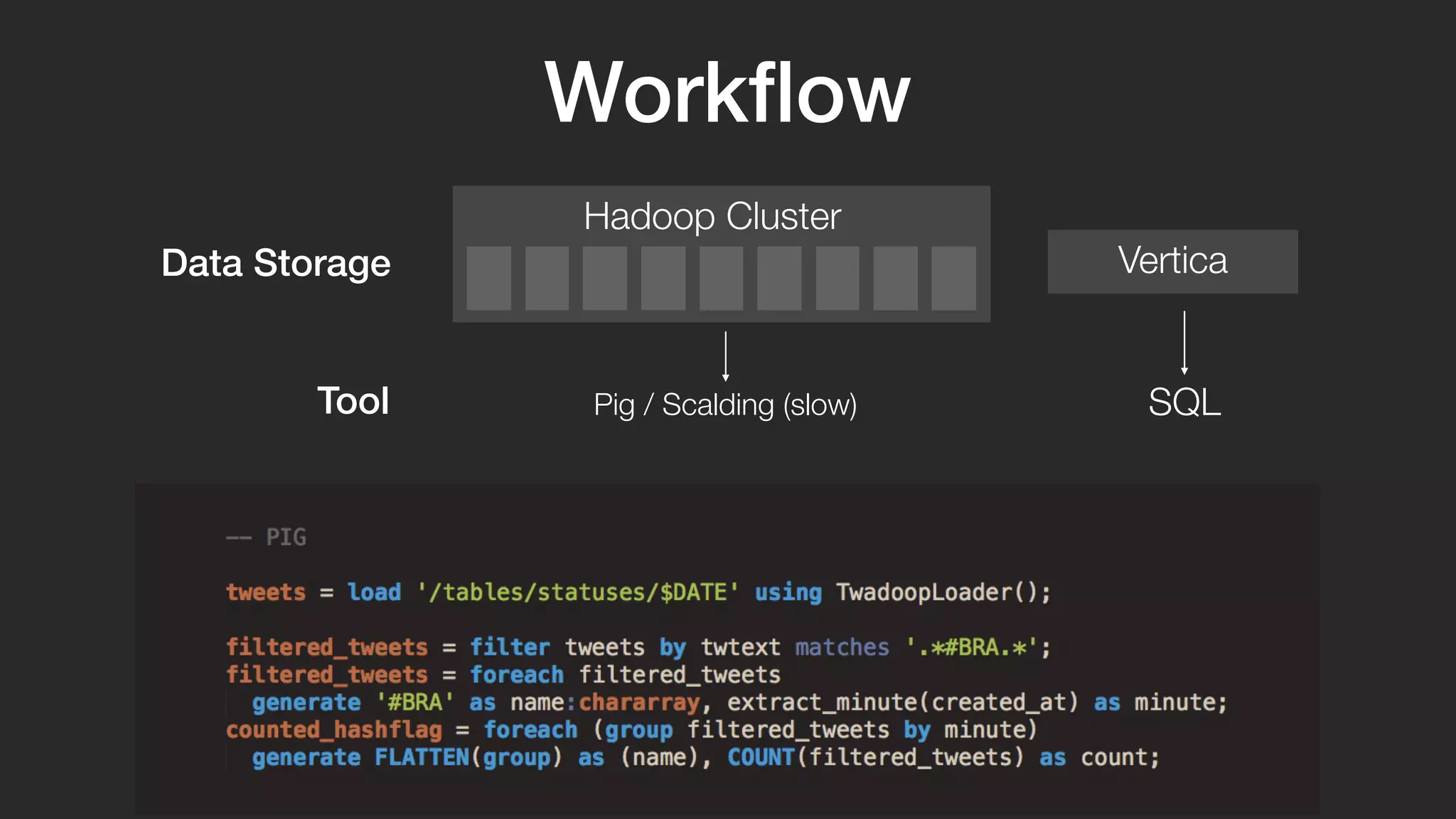Select the '.*#BRA.*' regex string
The height and width of the screenshot is (819, 1456).
coord(973,648)
